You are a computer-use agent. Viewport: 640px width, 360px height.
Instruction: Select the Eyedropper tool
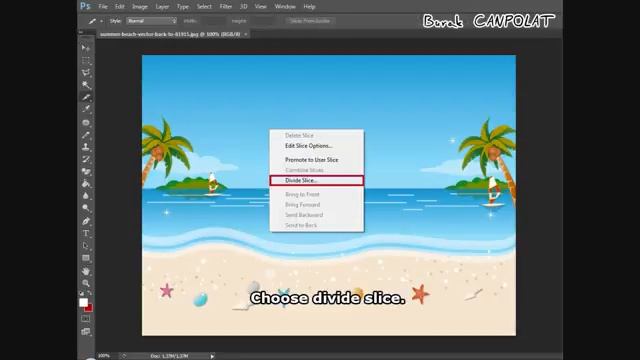tap(86, 109)
